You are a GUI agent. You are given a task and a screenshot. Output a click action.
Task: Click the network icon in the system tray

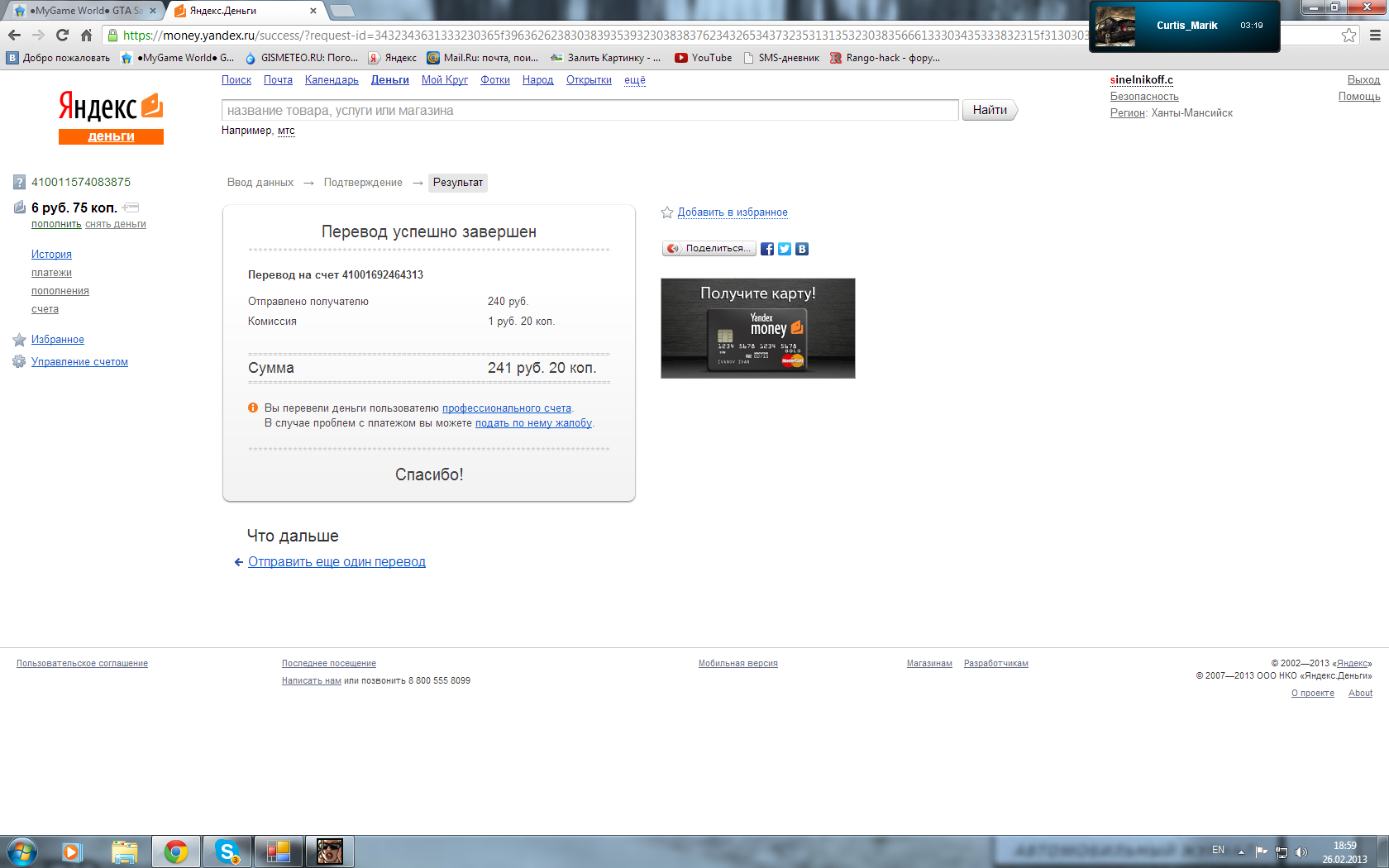click(1281, 851)
